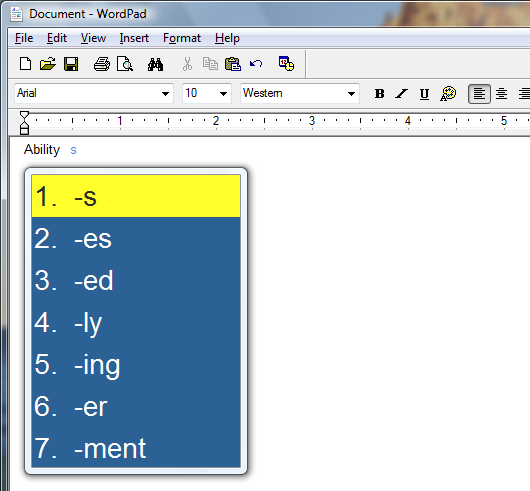The width and height of the screenshot is (530, 491).
Task: Open the Insert menu
Action: [134, 38]
